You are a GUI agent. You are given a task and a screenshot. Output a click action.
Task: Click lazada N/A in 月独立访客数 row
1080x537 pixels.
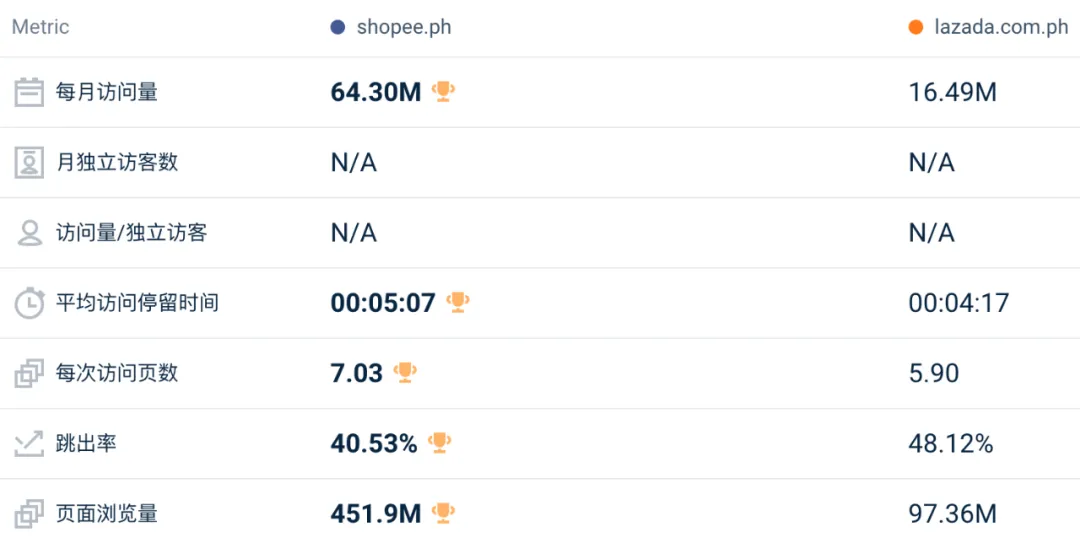tap(932, 163)
